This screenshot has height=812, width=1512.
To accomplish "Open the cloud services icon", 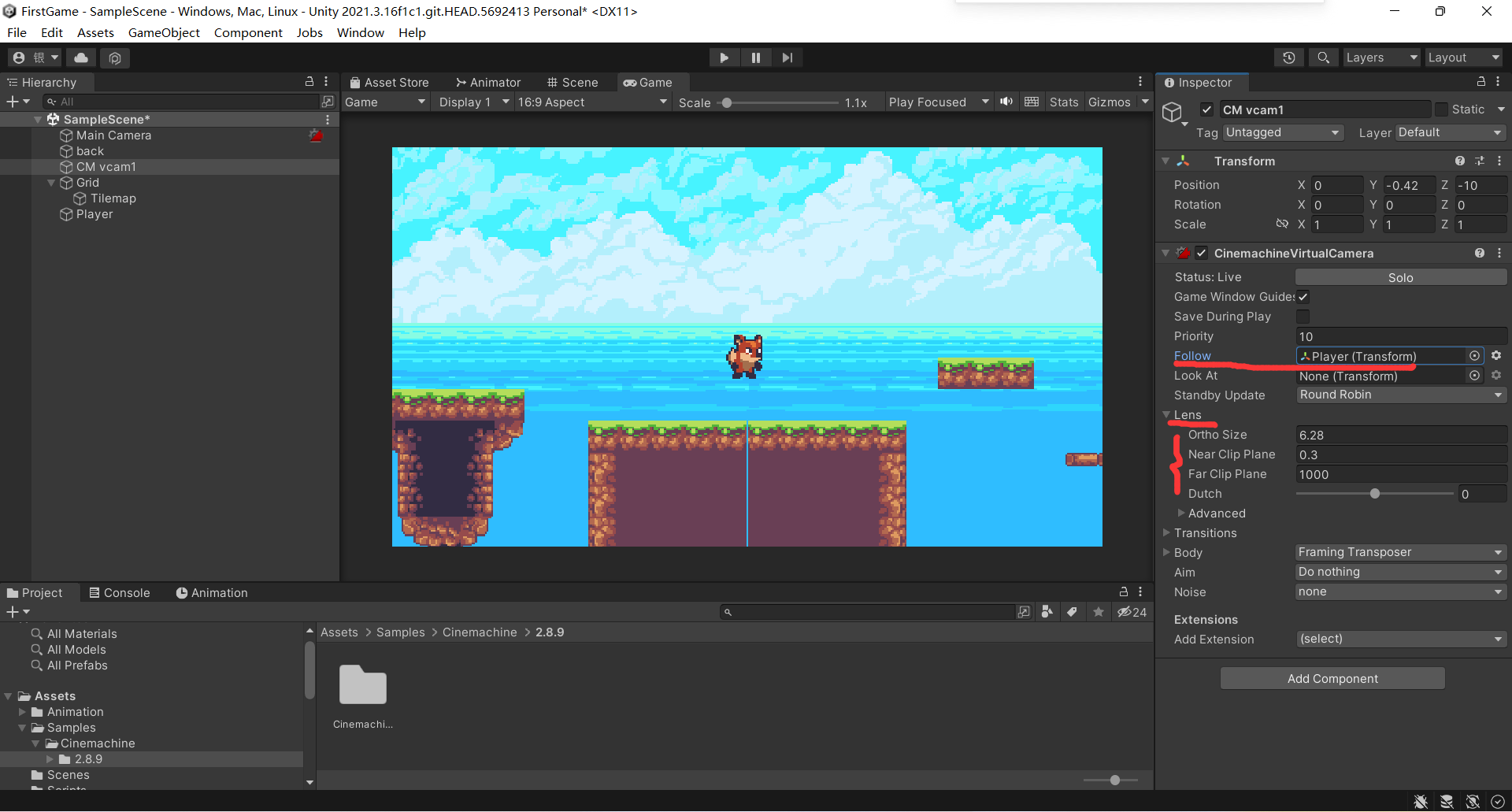I will coord(81,57).
